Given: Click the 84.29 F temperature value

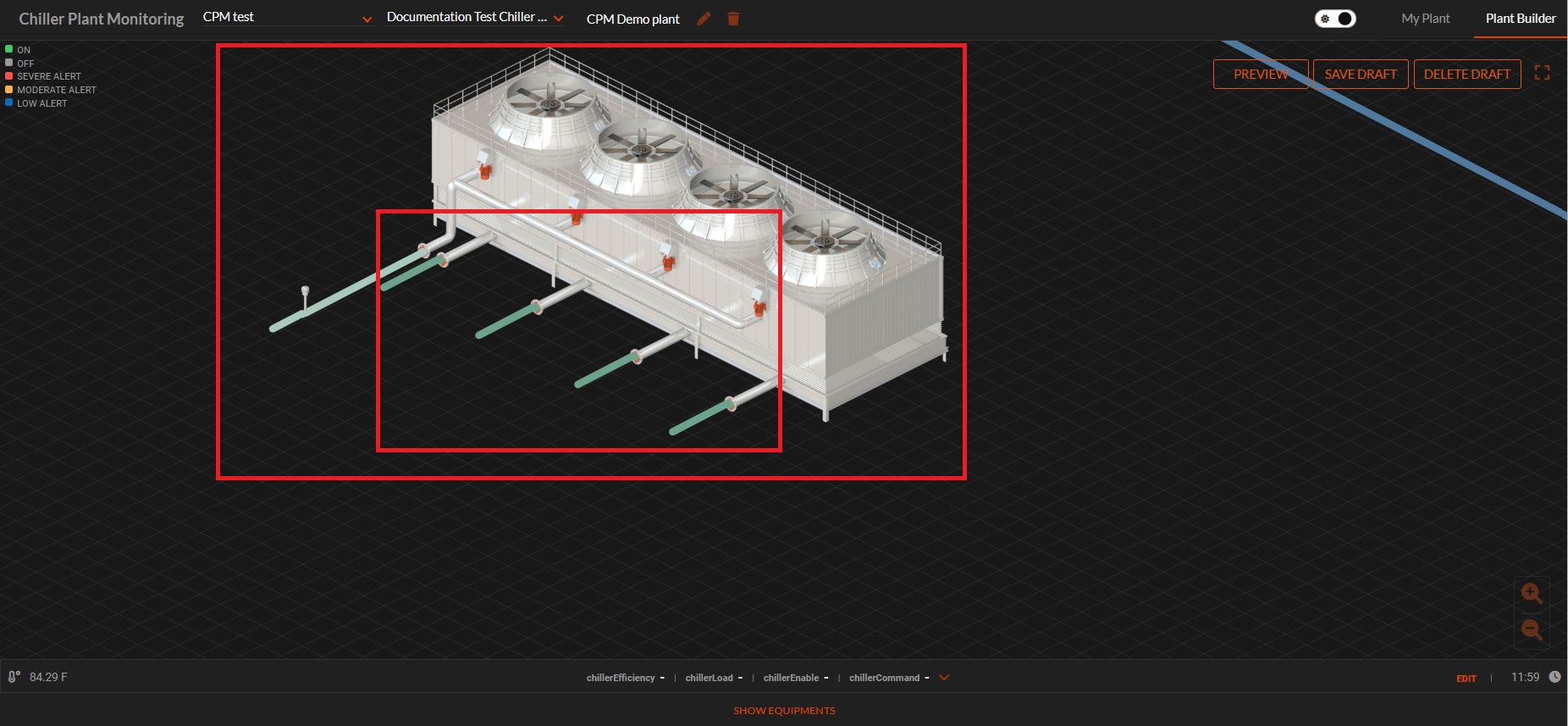Looking at the screenshot, I should click(48, 677).
